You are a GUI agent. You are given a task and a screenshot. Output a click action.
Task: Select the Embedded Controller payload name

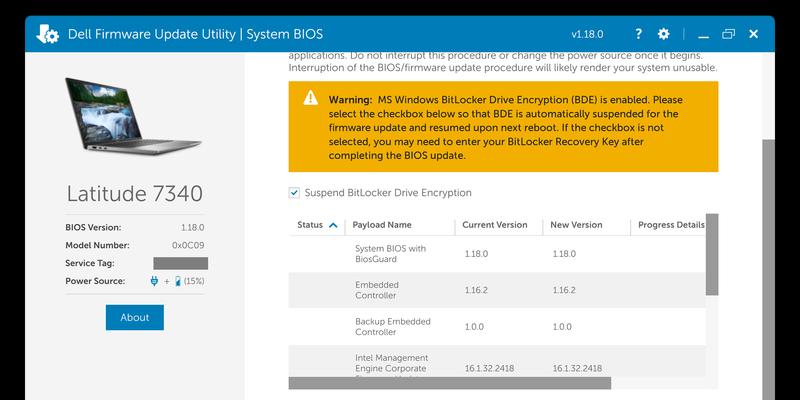point(377,290)
